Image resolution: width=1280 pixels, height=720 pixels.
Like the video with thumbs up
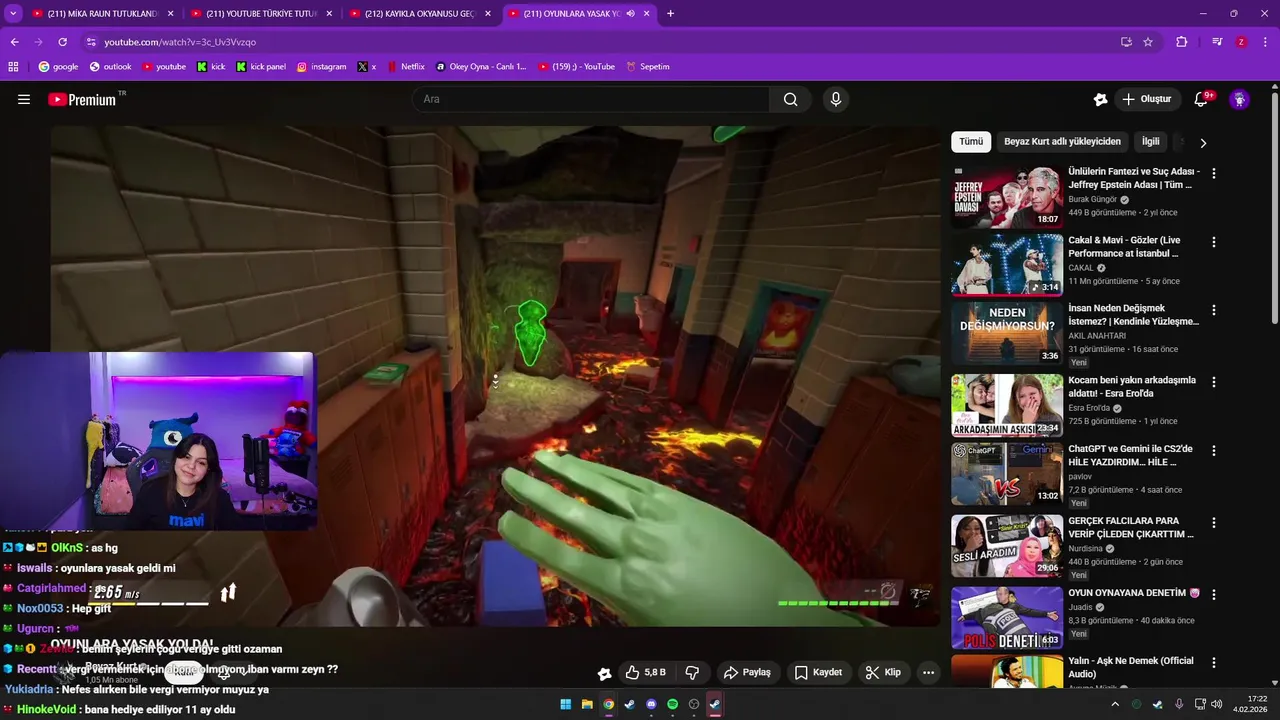(x=645, y=672)
